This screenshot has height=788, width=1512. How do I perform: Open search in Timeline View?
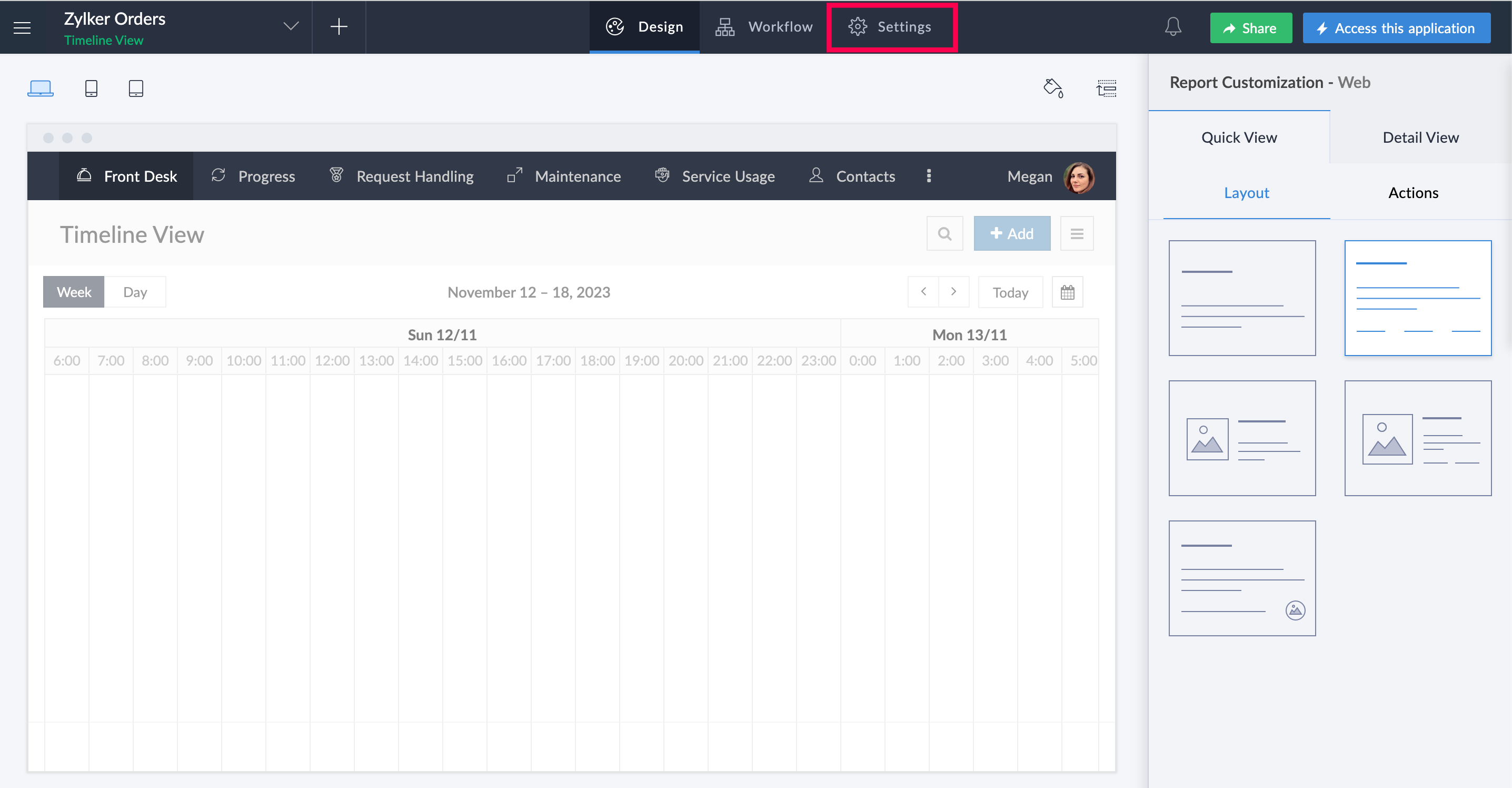point(944,233)
